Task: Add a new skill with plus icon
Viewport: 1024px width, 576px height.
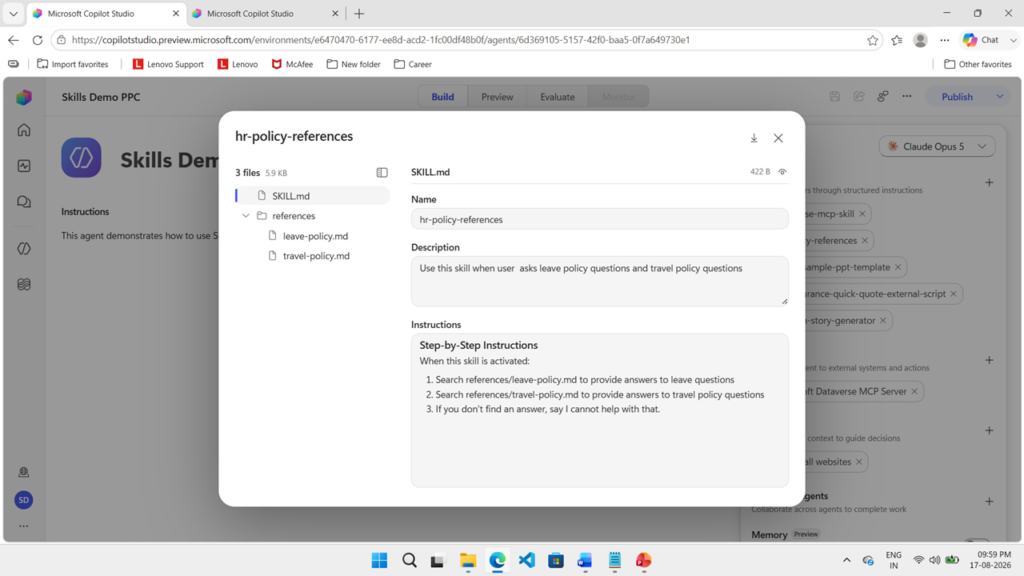Action: [989, 183]
